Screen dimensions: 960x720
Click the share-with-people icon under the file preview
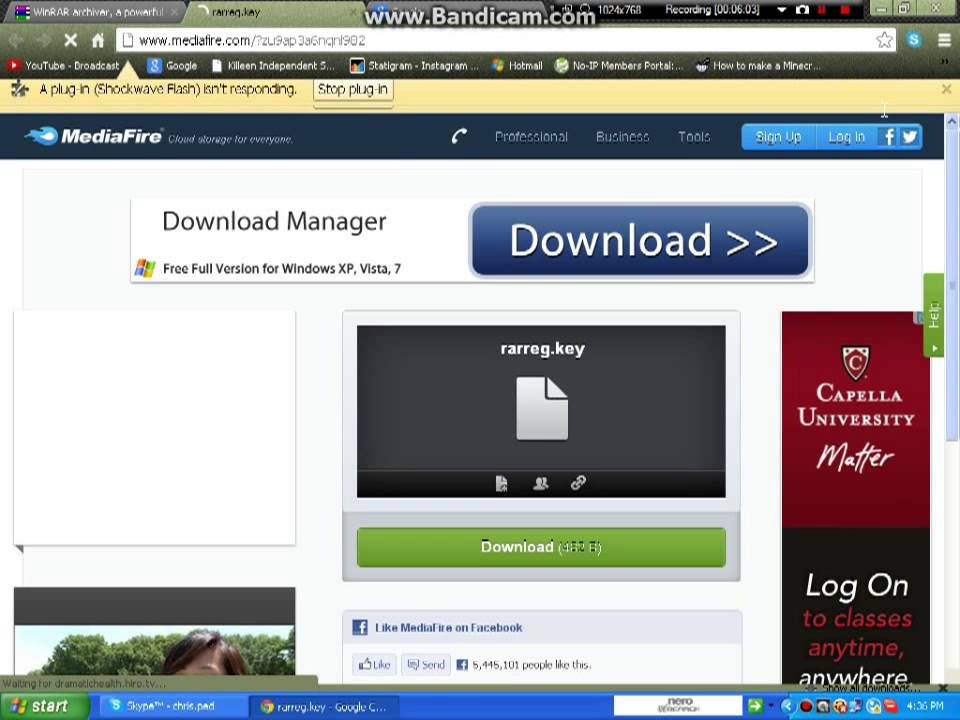(541, 484)
